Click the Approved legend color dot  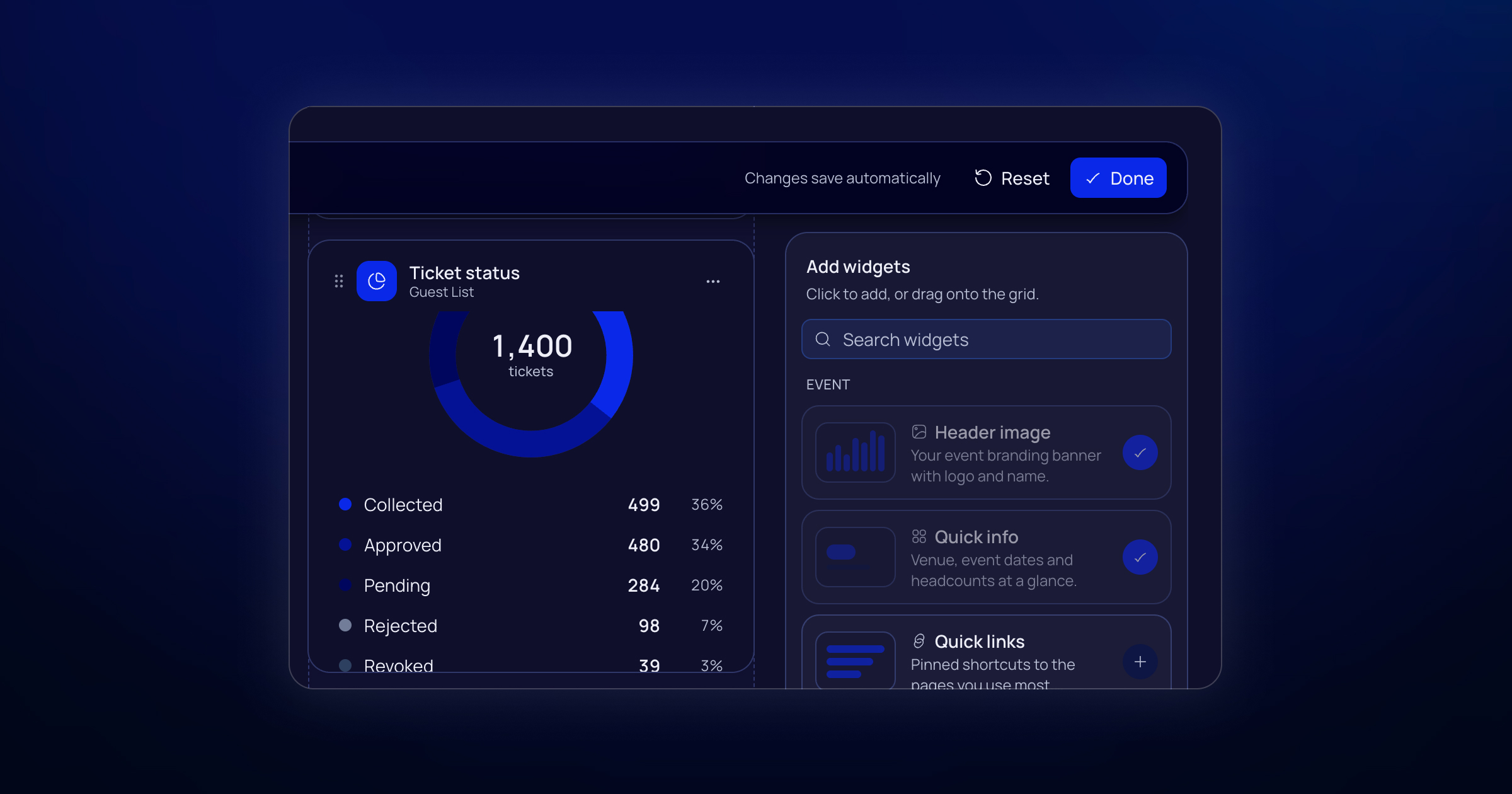(x=345, y=544)
